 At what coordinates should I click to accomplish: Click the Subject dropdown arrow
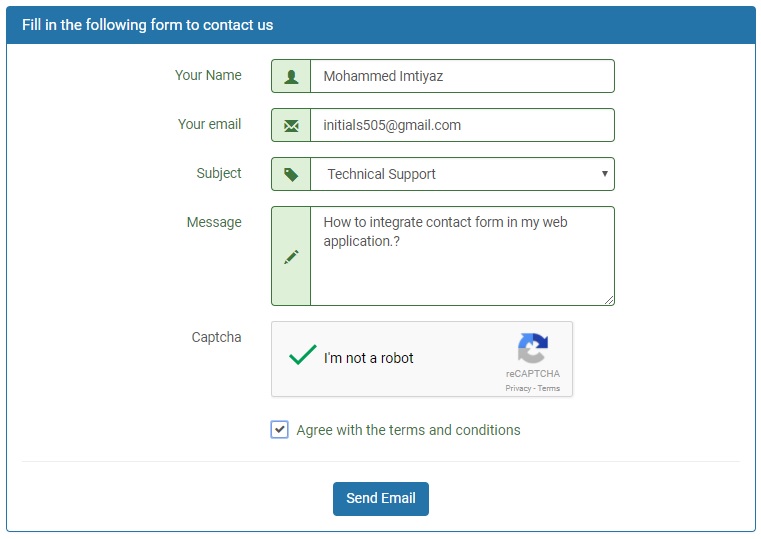604,174
